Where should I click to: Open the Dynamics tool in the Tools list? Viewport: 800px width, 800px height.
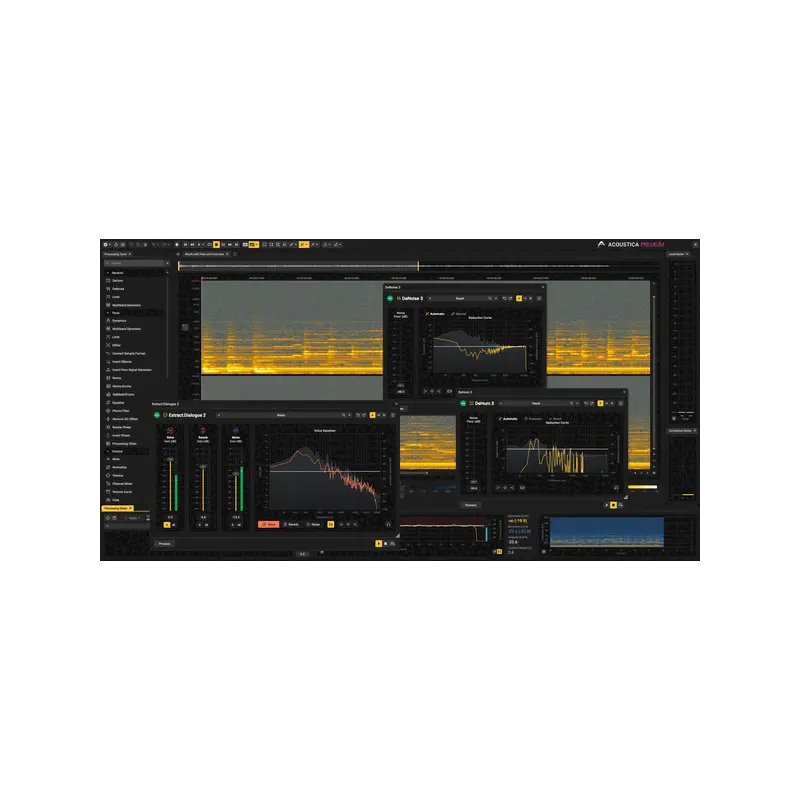click(119, 321)
